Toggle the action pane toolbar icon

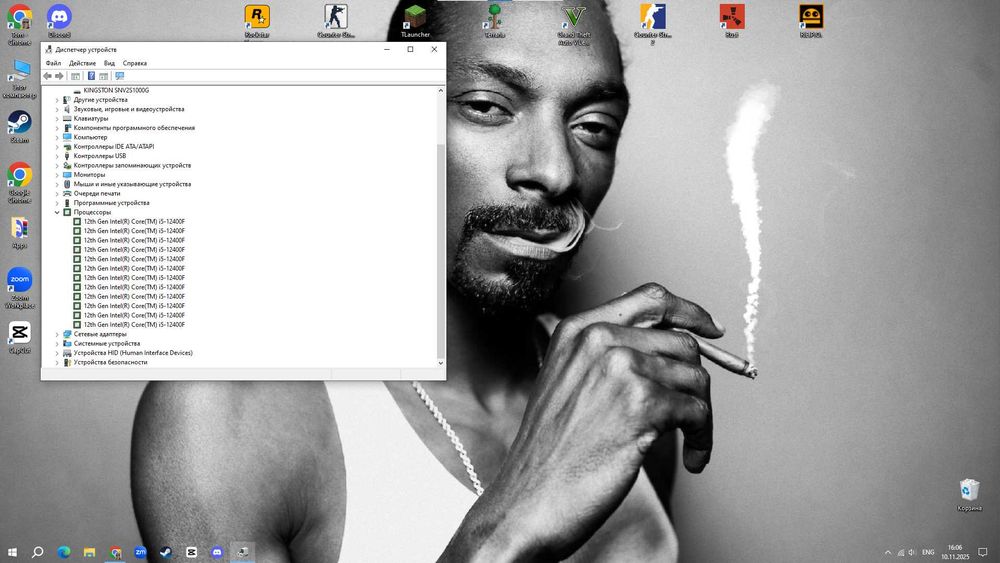pyautogui.click(x=103, y=76)
